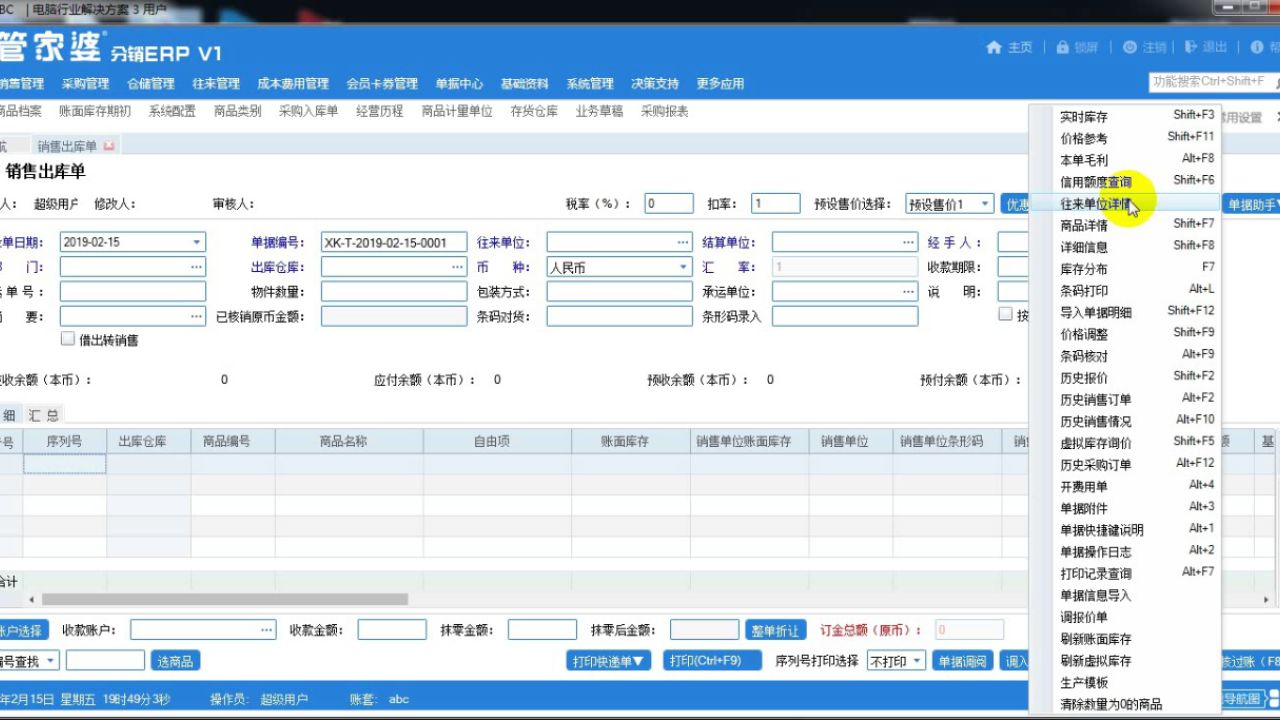
Task: Close the 销售出库单 tab with its red icon
Action: pos(109,146)
